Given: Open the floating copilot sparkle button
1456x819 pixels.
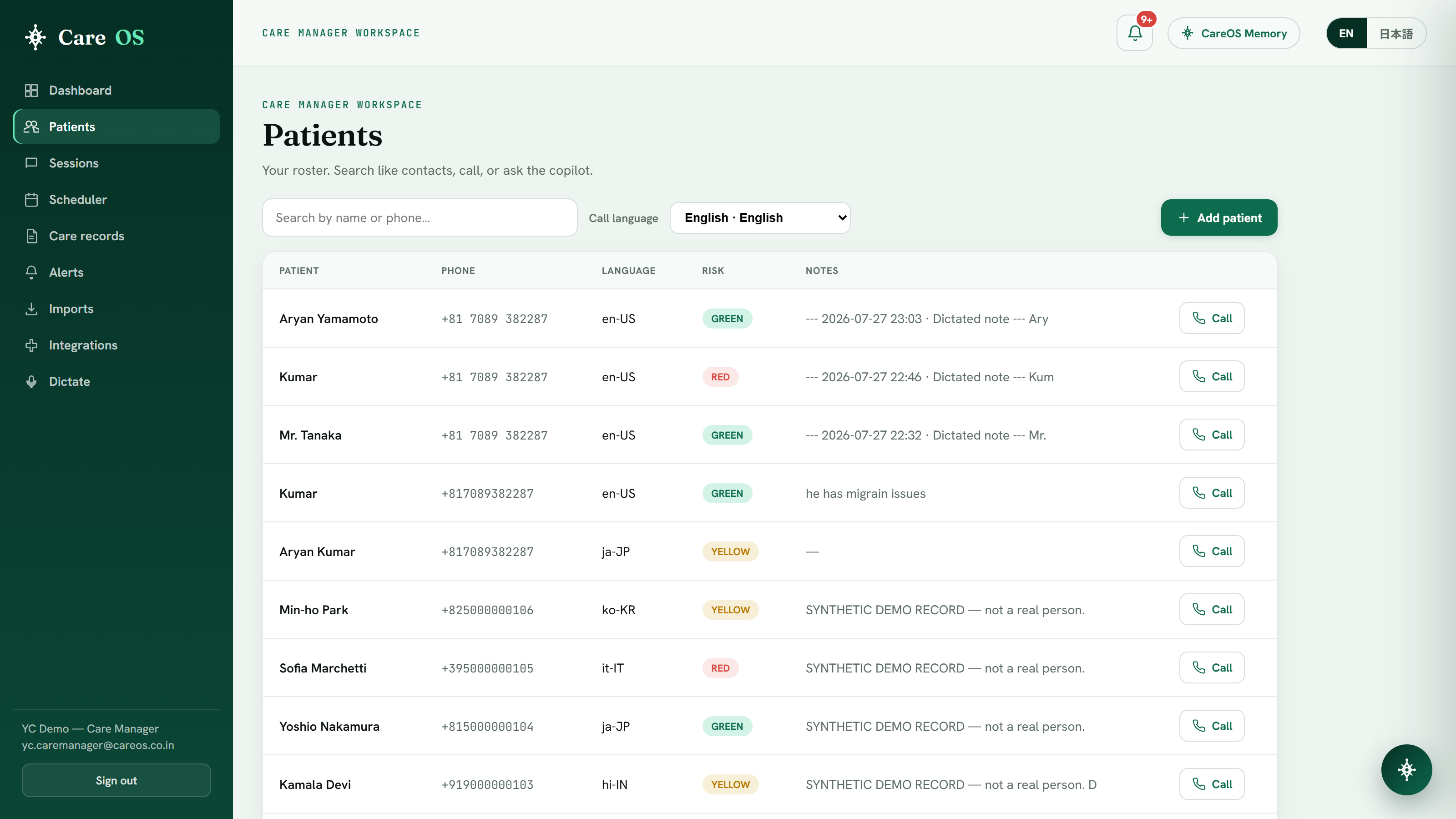Looking at the screenshot, I should [1406, 769].
